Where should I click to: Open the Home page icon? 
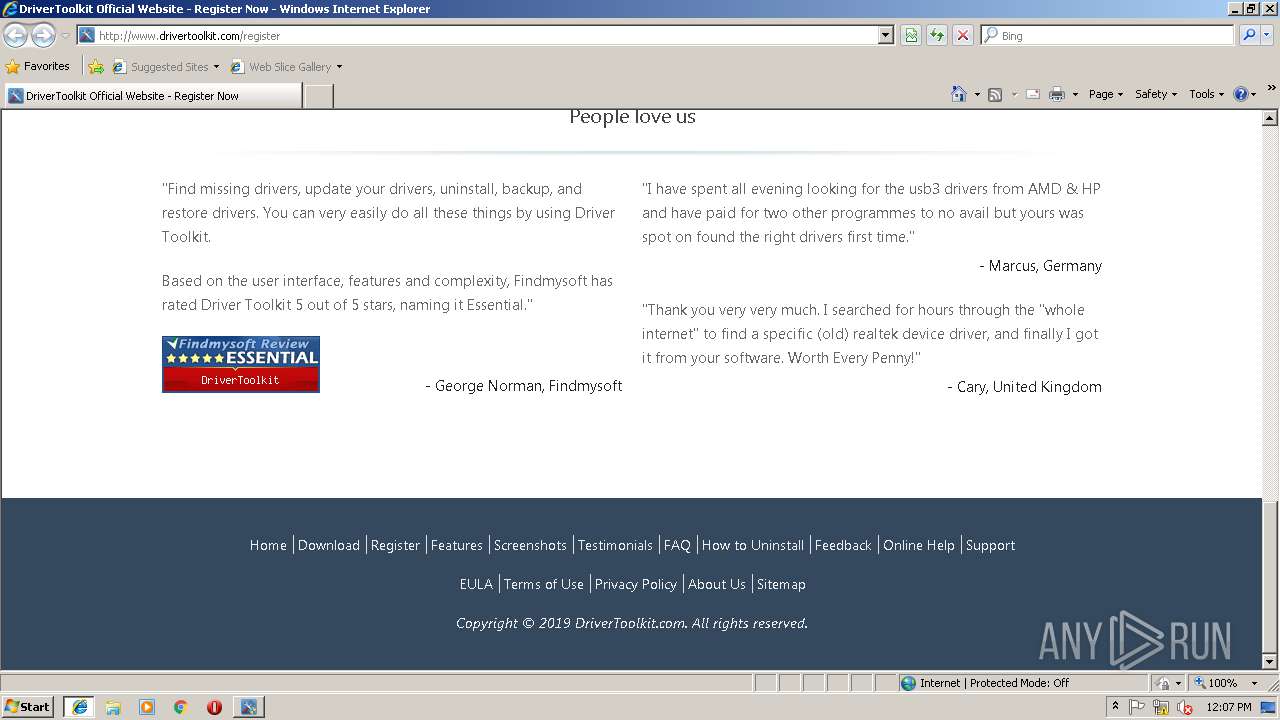tap(958, 94)
